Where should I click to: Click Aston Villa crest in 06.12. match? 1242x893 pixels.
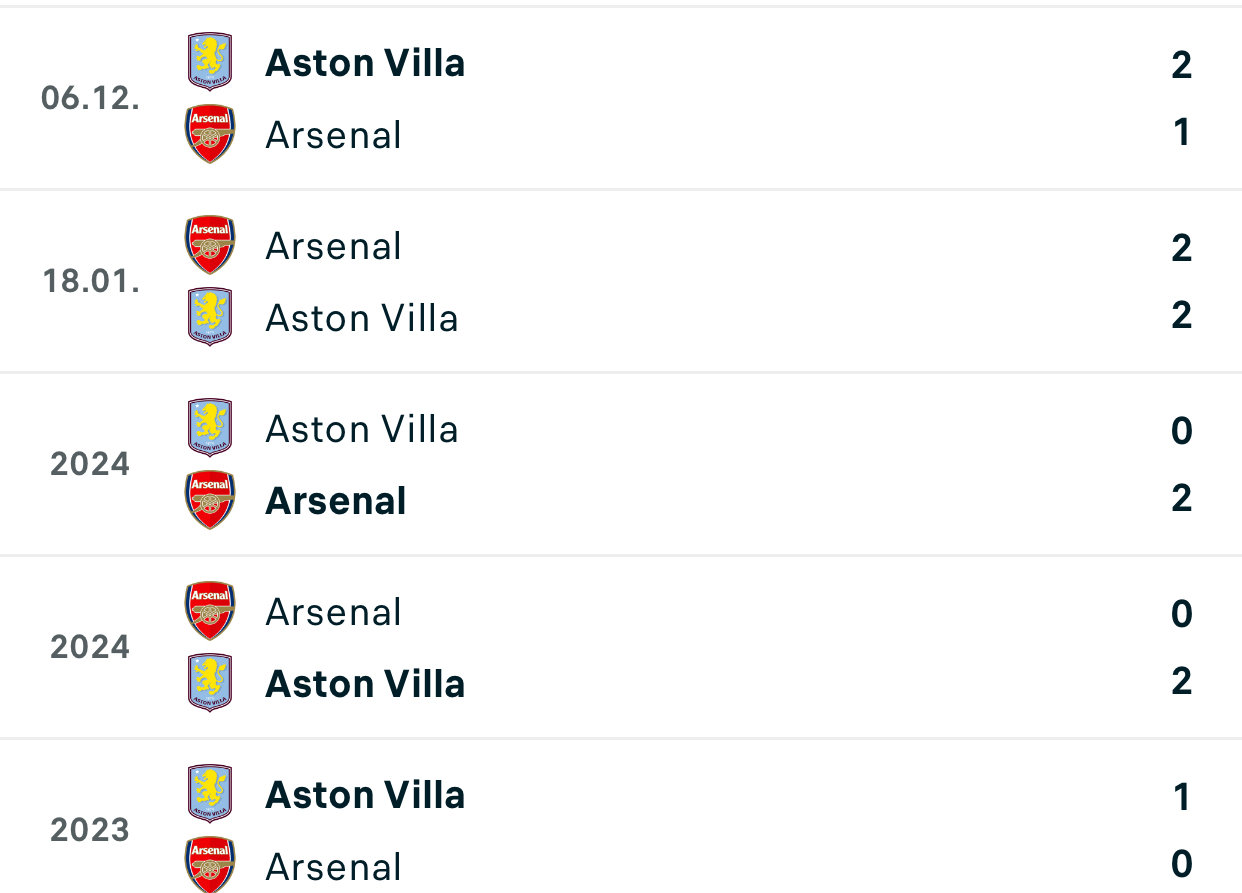point(210,62)
